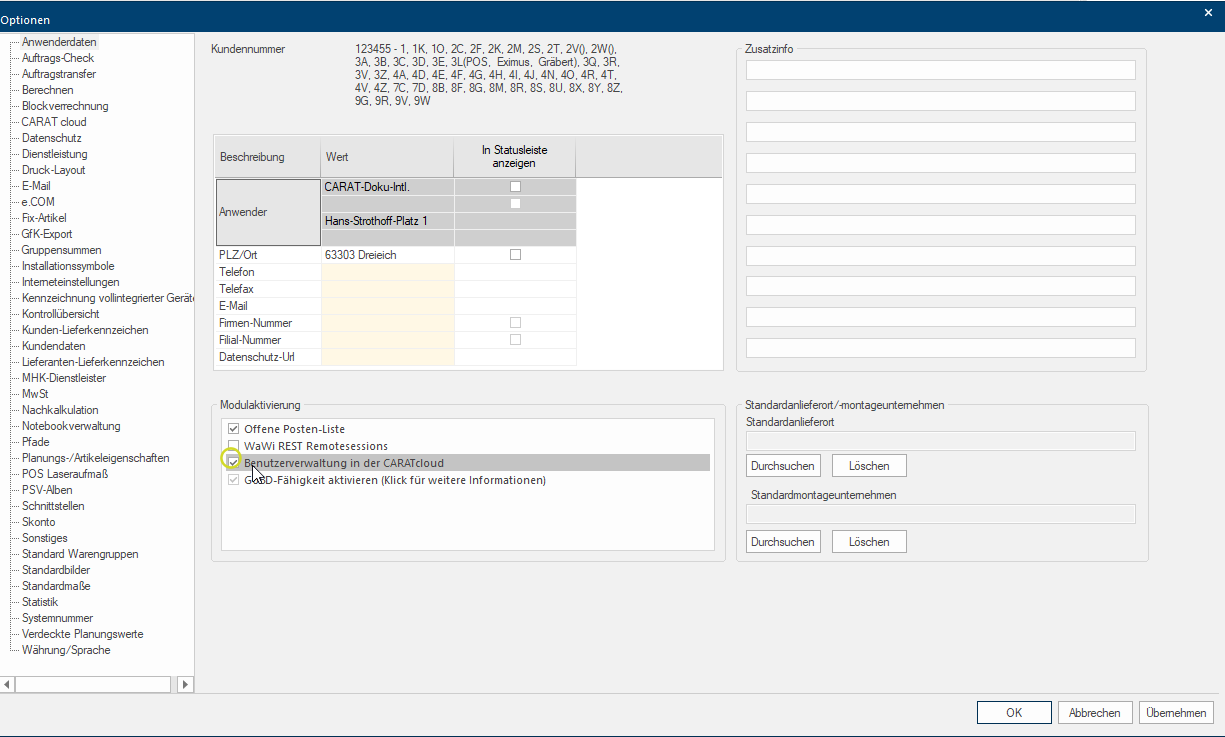Select the e.COM tree entry

[38, 202]
